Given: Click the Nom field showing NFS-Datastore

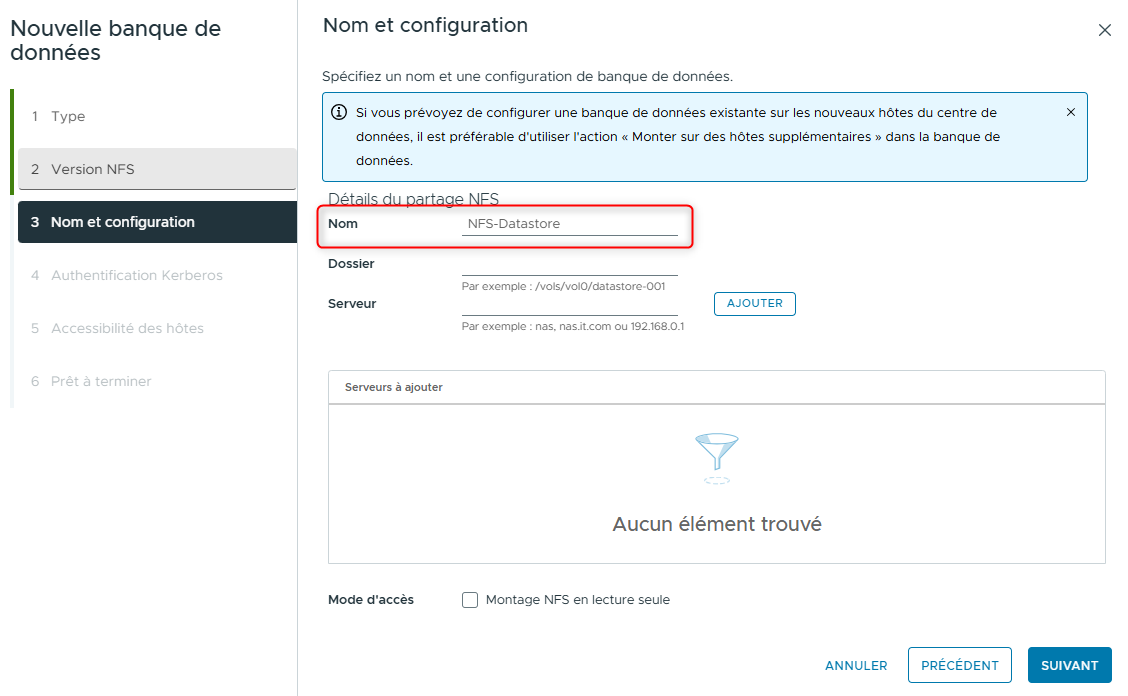Looking at the screenshot, I should point(570,223).
